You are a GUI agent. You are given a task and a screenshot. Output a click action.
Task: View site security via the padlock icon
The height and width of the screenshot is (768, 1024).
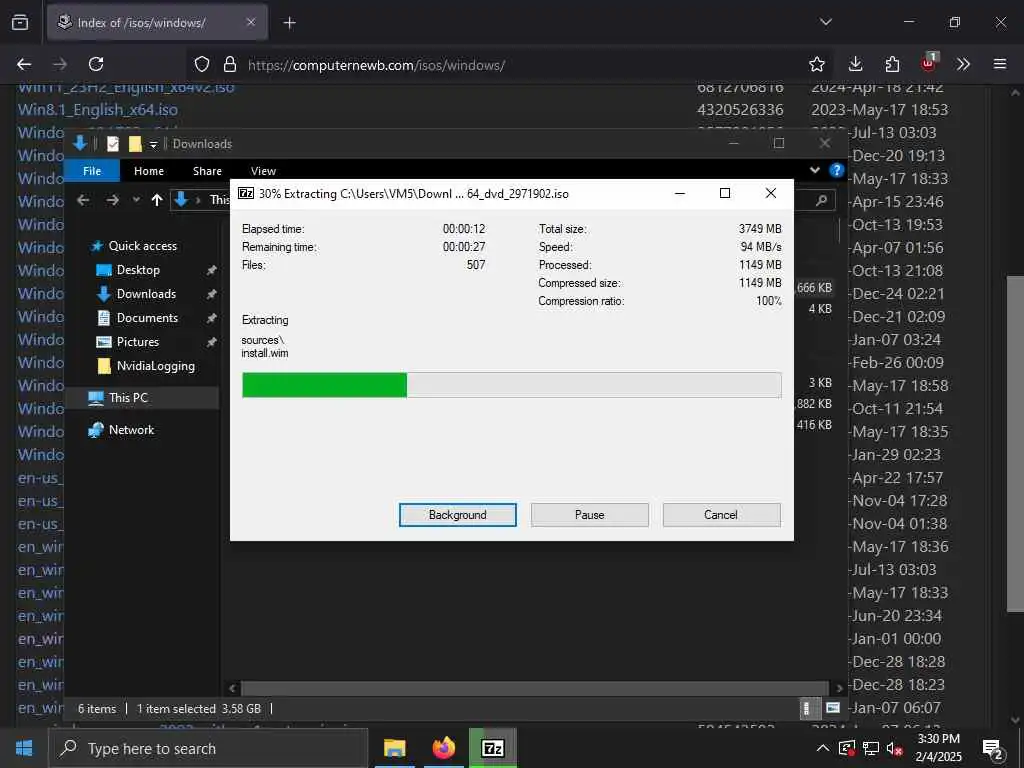pyautogui.click(x=229, y=64)
